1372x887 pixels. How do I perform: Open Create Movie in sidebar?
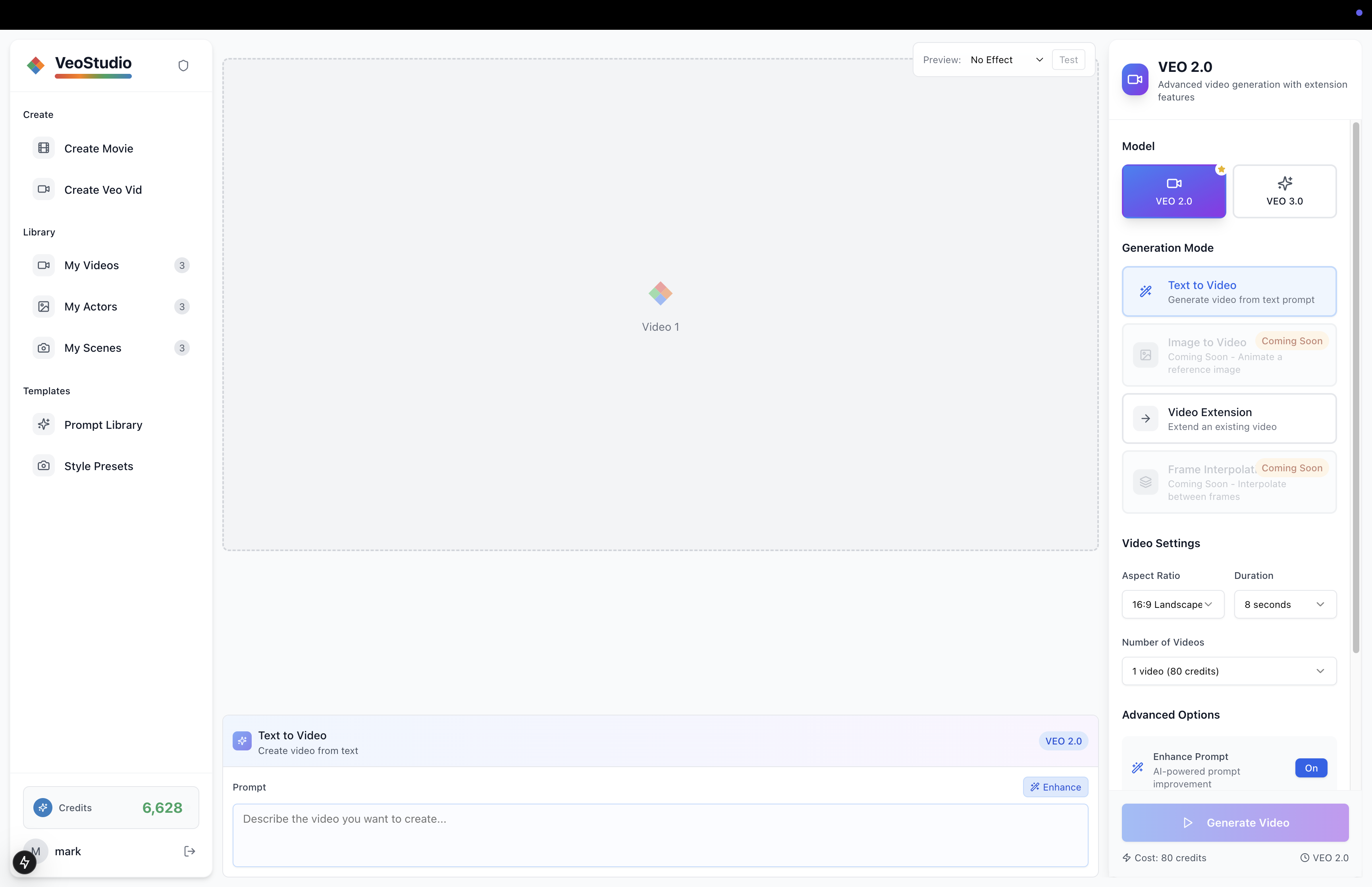coord(111,148)
